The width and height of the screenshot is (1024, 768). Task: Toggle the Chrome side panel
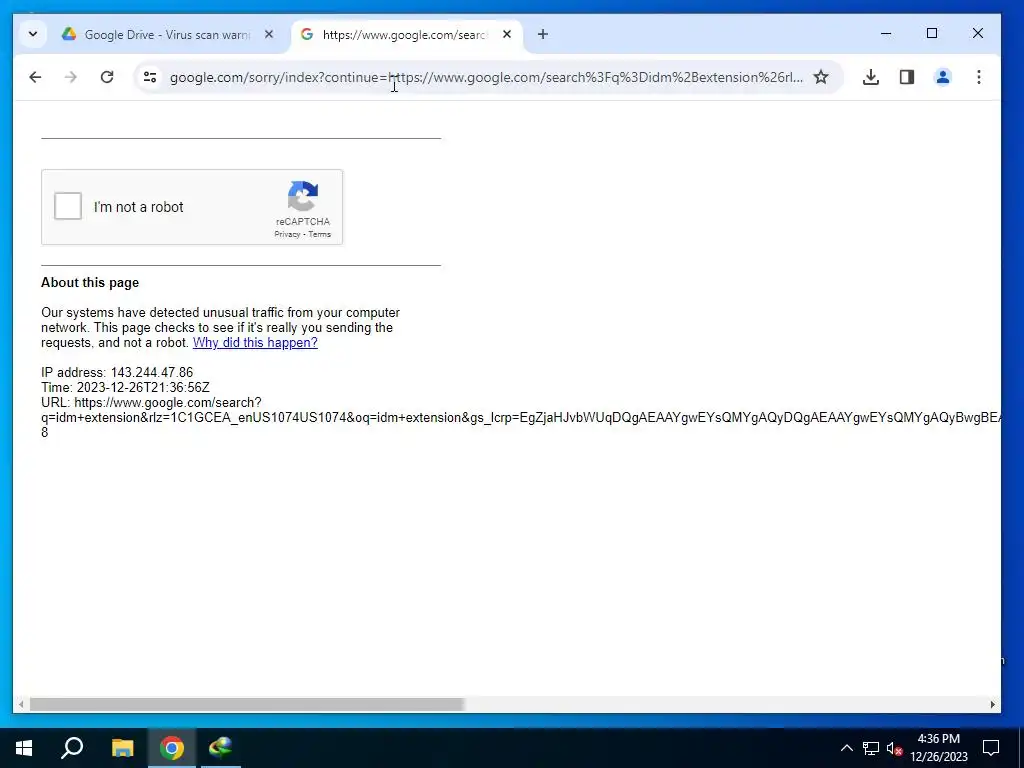(x=906, y=77)
